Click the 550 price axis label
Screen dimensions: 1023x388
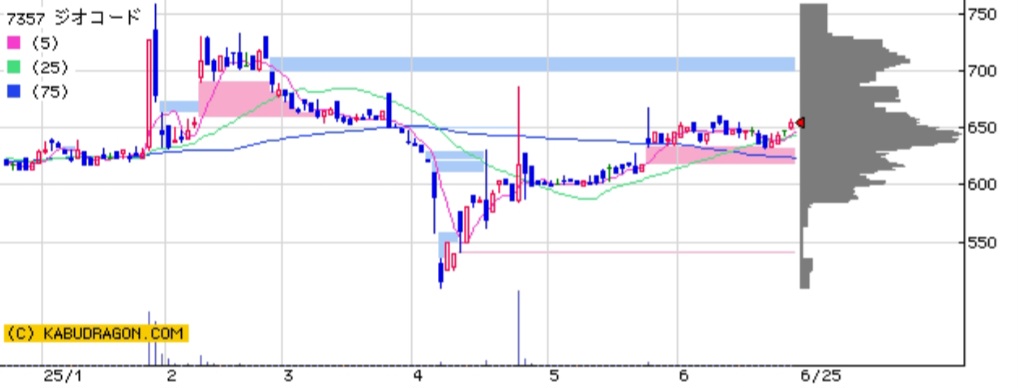coord(983,243)
